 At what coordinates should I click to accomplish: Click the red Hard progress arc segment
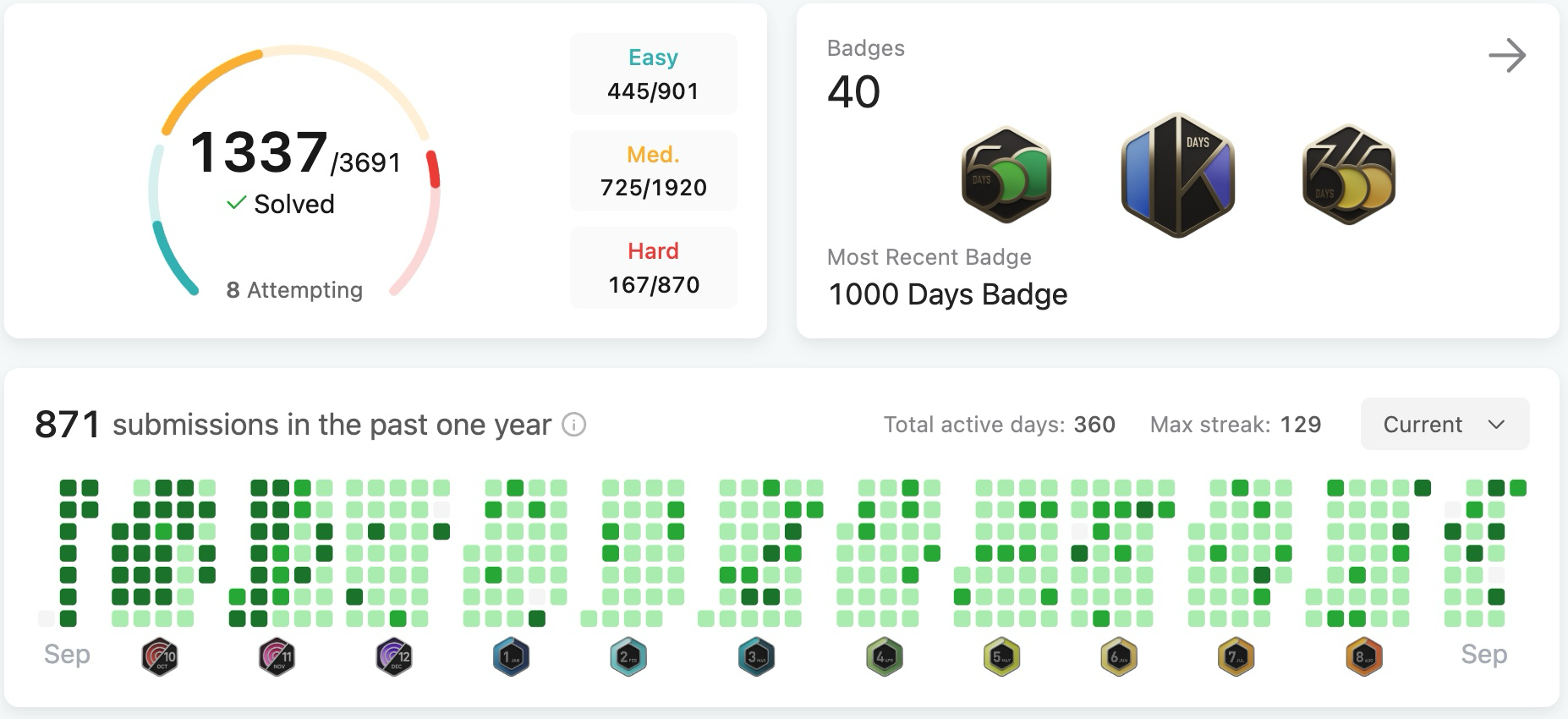click(x=433, y=168)
